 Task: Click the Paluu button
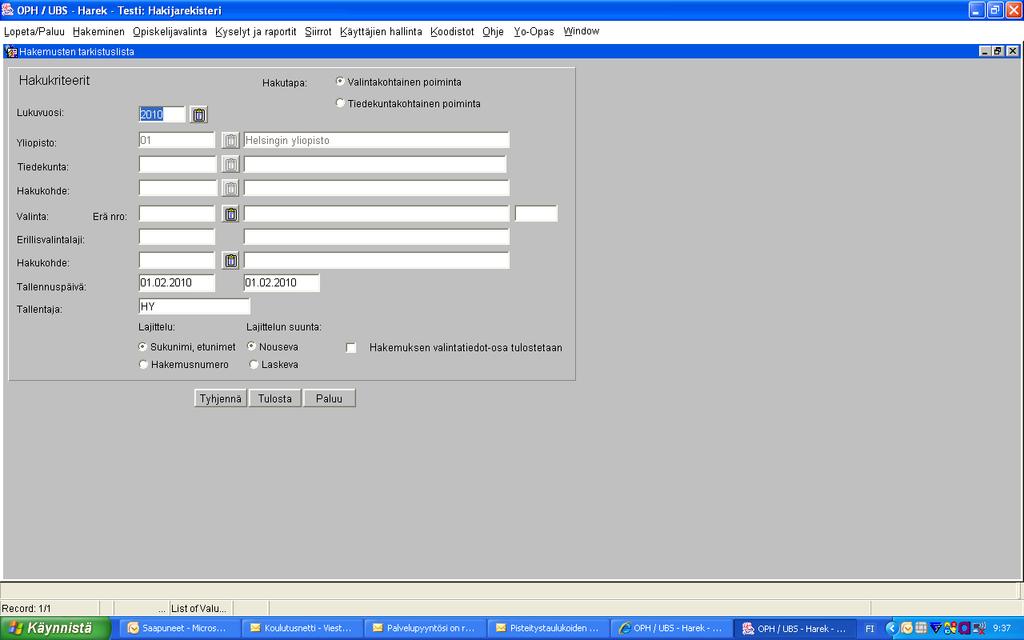329,398
